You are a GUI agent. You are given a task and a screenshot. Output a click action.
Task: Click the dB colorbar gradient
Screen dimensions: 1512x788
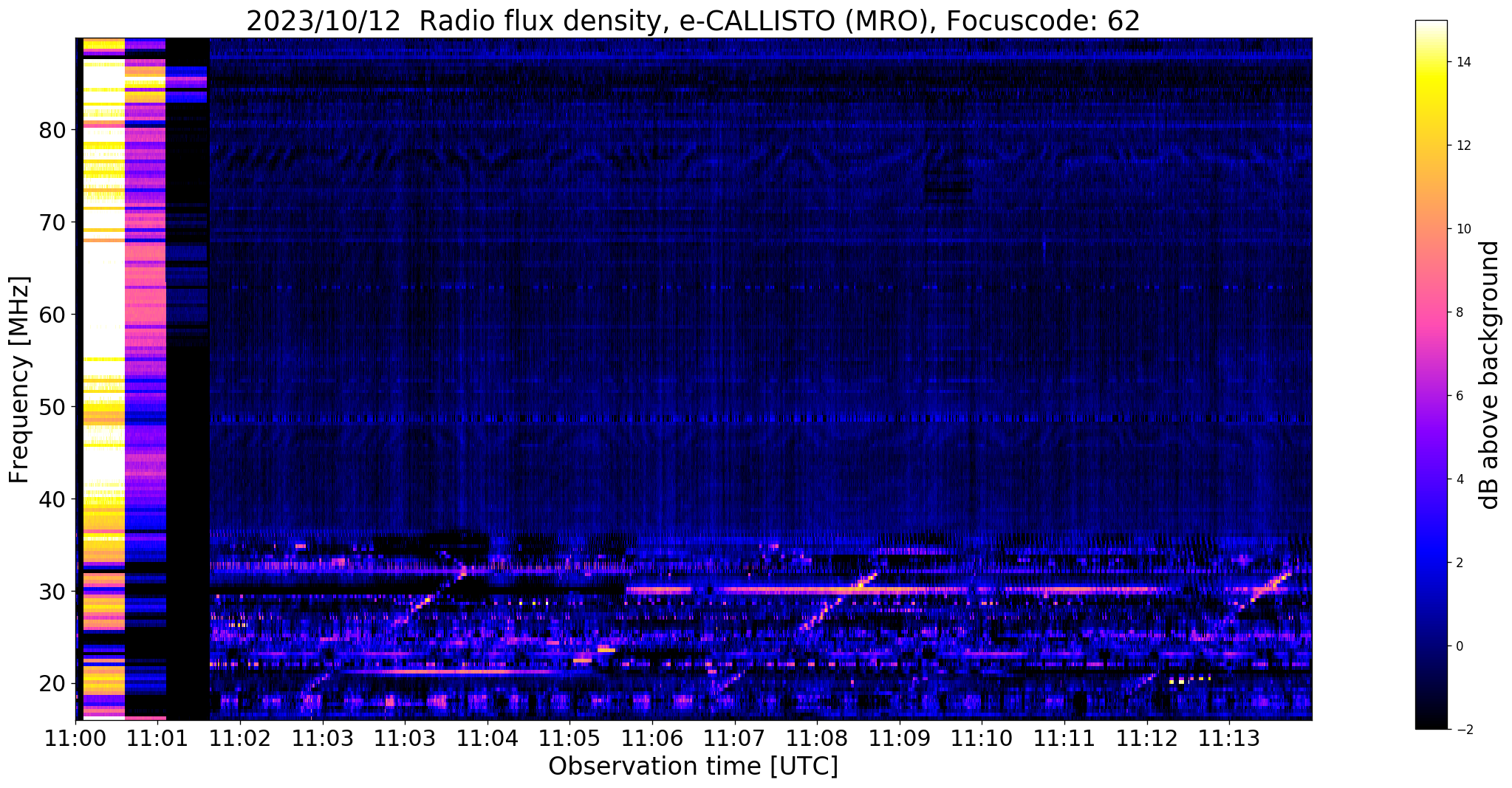1431,374
